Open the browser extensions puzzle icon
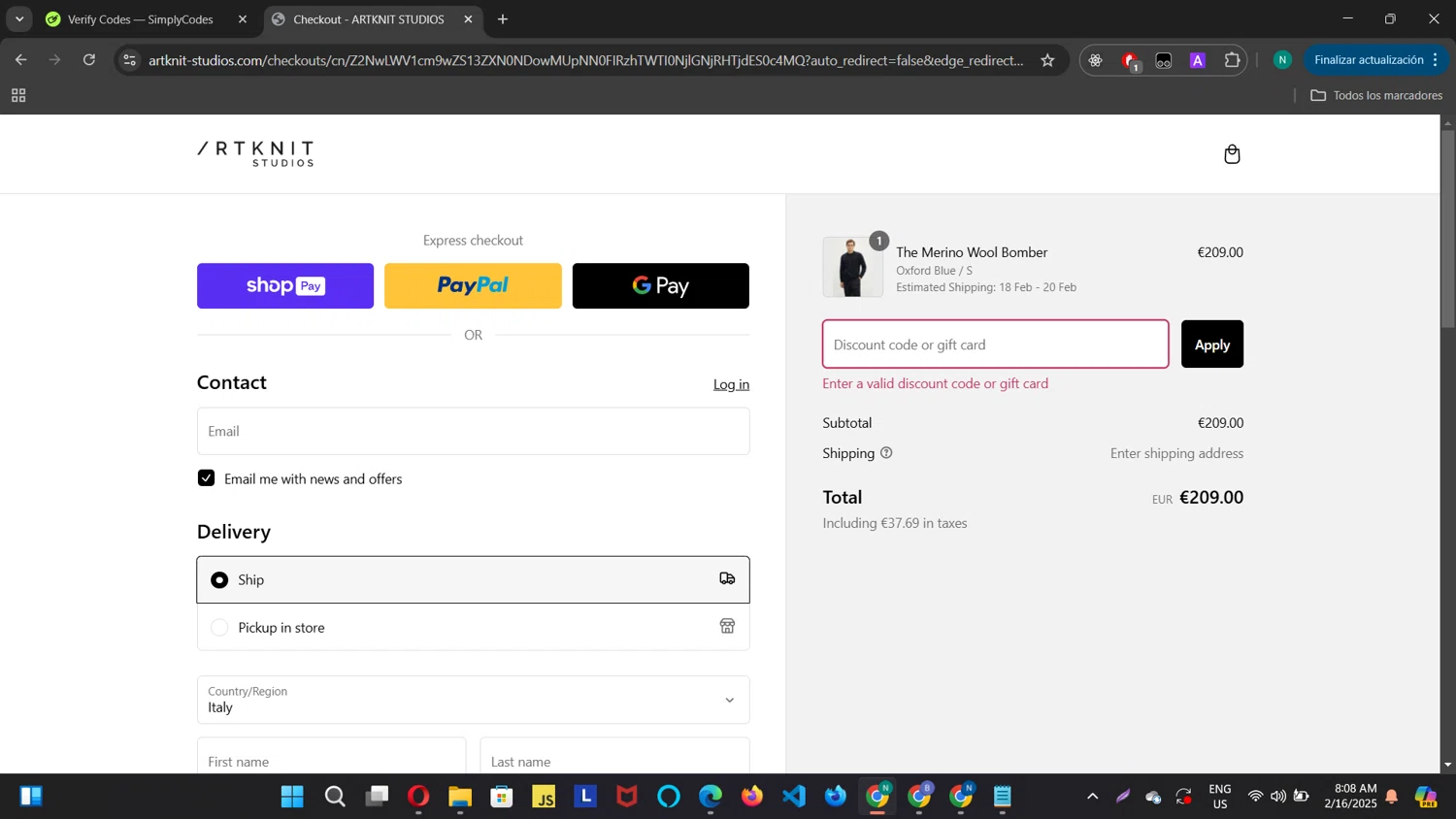1456x819 pixels. coord(1233,60)
